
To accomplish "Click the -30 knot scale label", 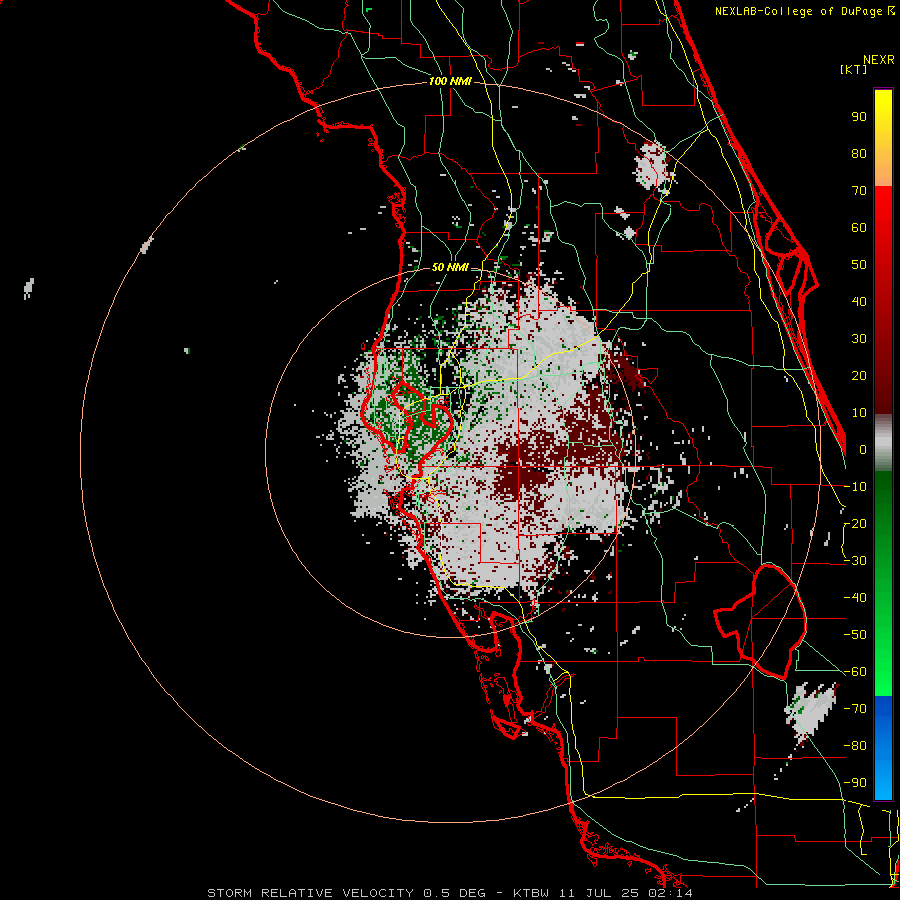I will tap(855, 561).
